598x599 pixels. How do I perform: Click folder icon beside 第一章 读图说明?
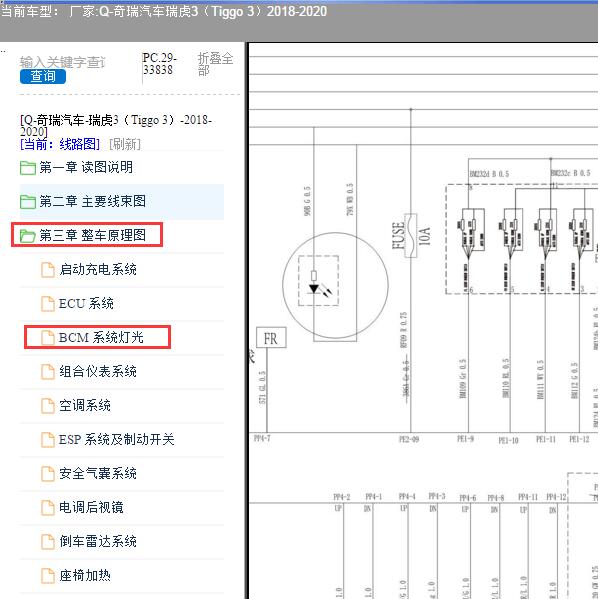pos(28,168)
